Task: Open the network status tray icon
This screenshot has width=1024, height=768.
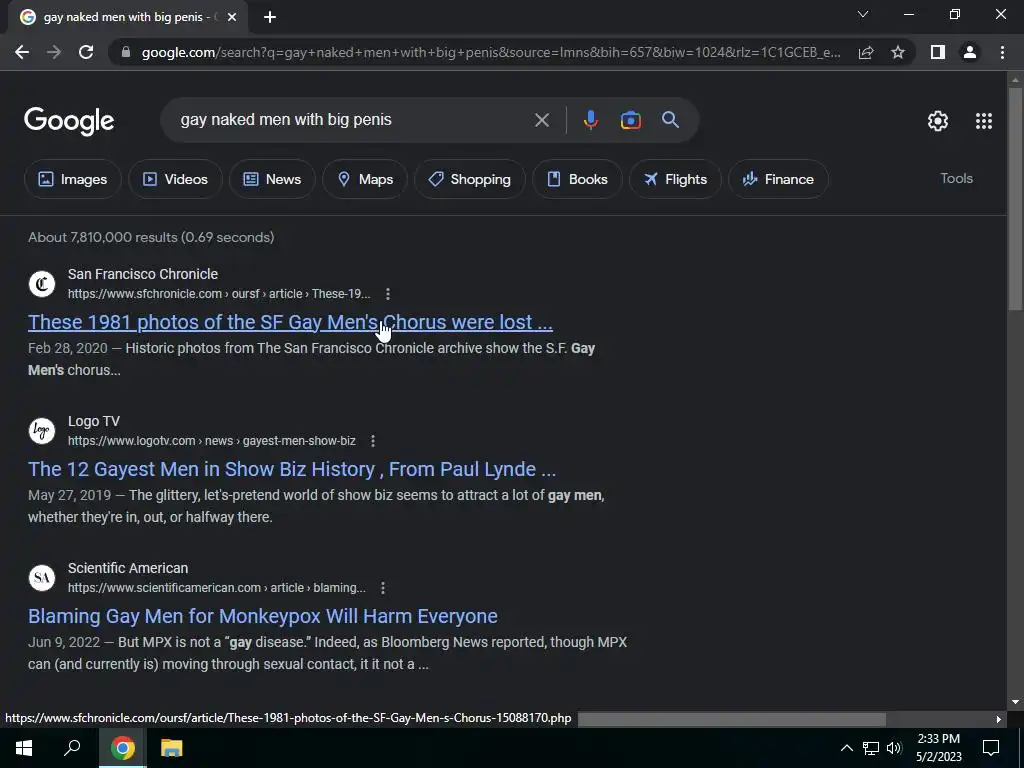Action: pos(871,748)
